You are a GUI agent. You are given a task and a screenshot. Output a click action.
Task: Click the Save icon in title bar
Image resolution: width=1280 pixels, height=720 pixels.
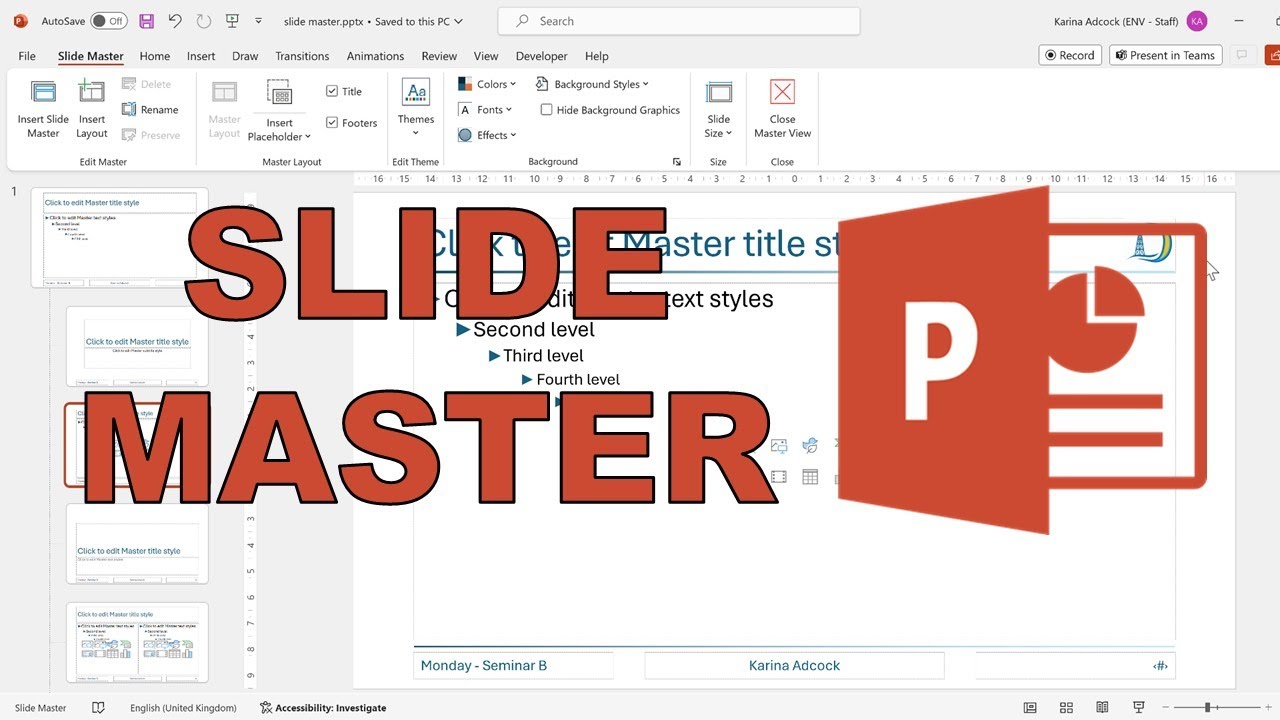click(x=147, y=21)
